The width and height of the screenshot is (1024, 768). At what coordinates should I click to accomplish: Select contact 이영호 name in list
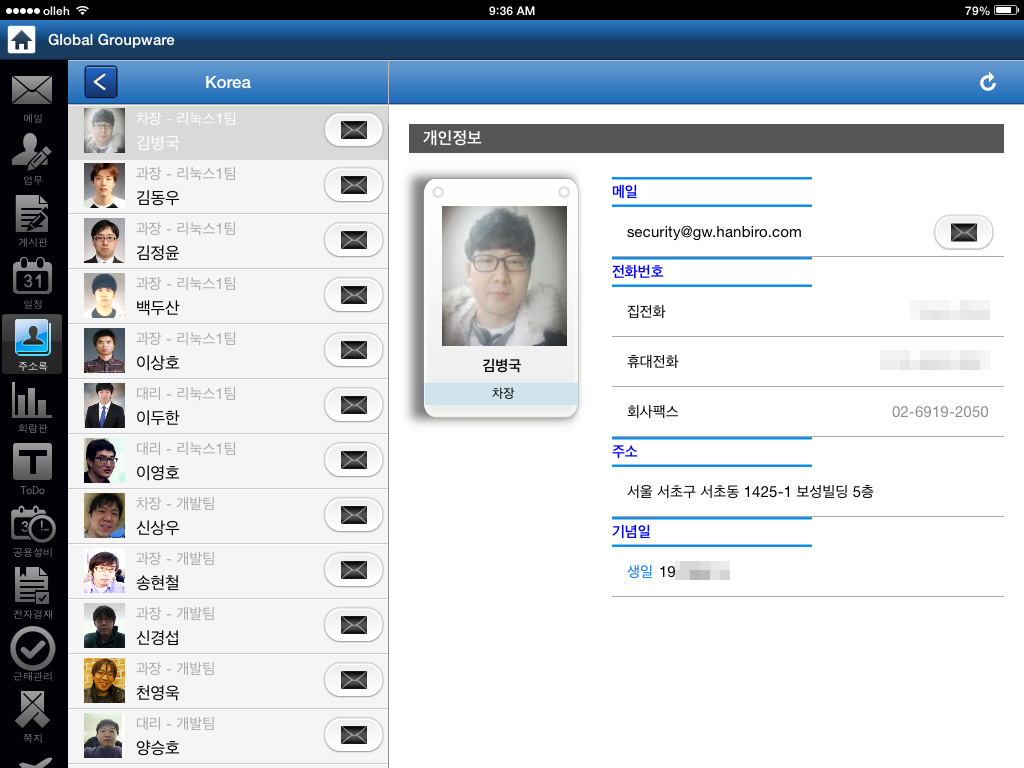click(x=157, y=472)
